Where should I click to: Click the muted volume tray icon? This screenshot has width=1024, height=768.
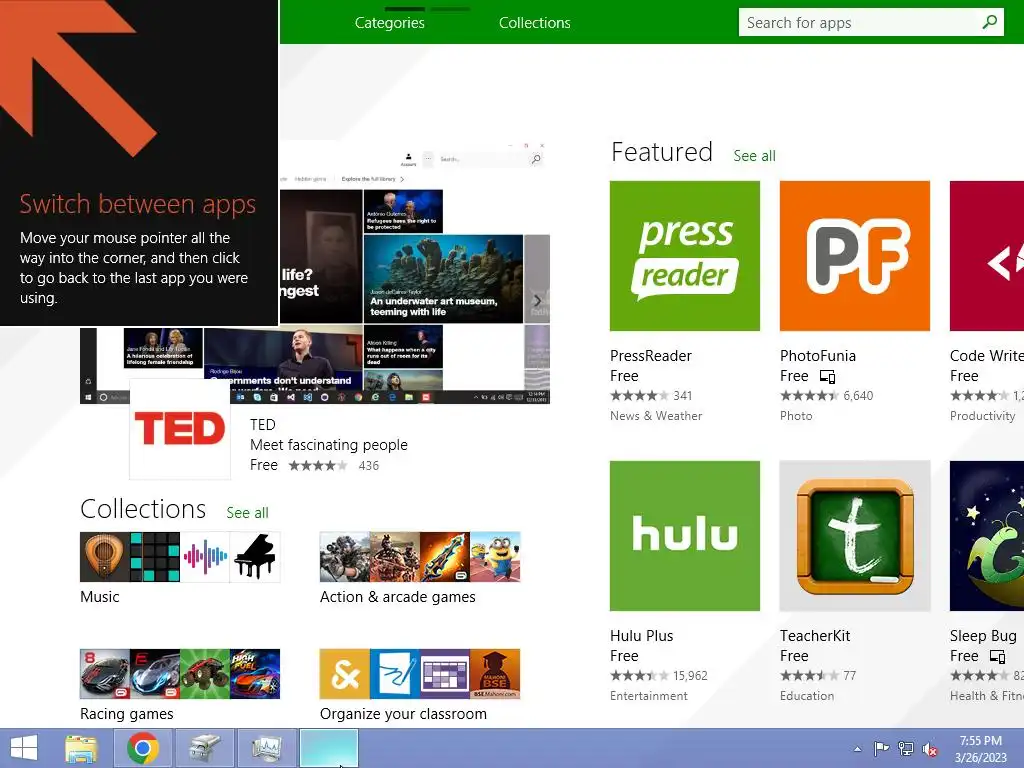pos(929,749)
